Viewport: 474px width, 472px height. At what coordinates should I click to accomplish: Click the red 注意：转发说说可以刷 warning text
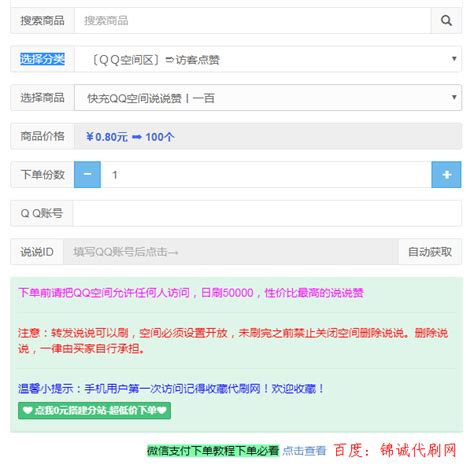tap(233, 341)
